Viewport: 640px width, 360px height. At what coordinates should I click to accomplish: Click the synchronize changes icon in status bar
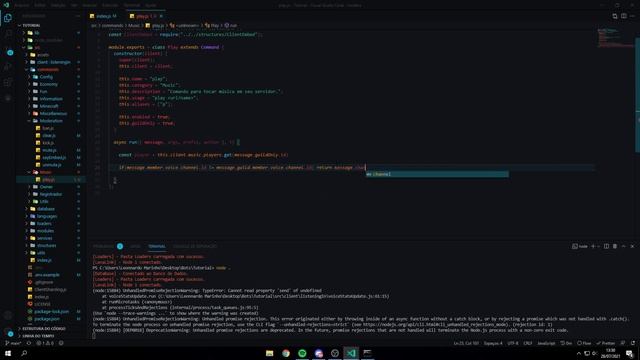pyautogui.click(x=29, y=343)
